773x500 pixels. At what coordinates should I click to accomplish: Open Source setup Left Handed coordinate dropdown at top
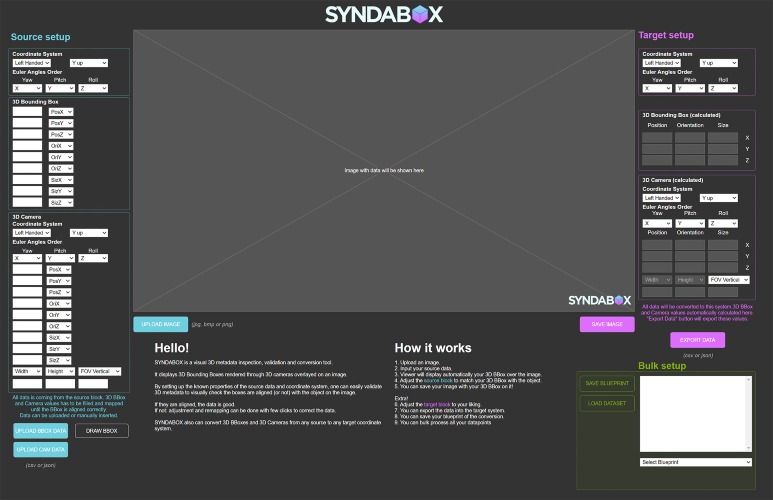32,63
